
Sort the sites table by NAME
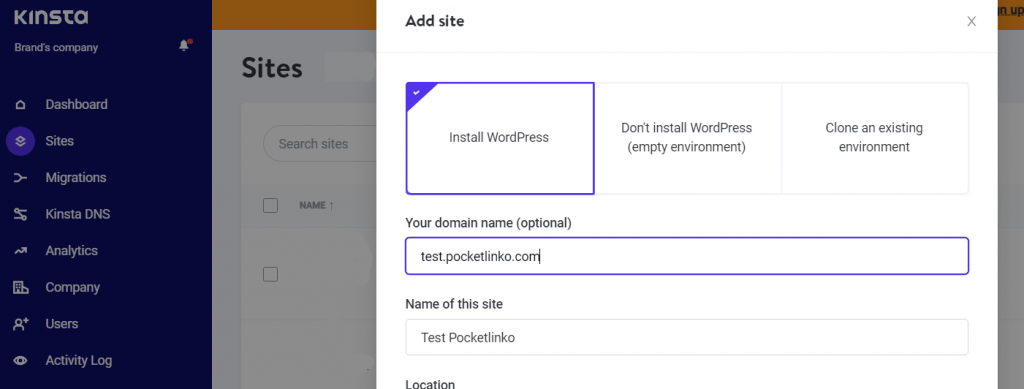[x=317, y=206]
